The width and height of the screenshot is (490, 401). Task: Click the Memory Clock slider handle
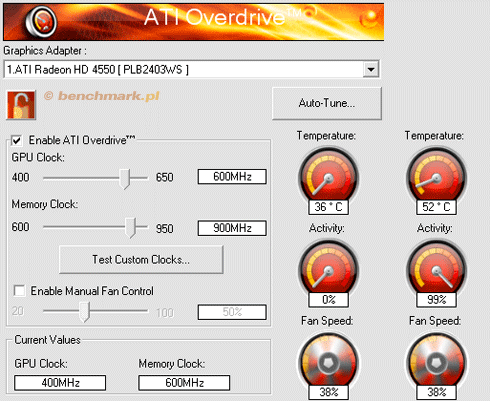pyautogui.click(x=131, y=228)
